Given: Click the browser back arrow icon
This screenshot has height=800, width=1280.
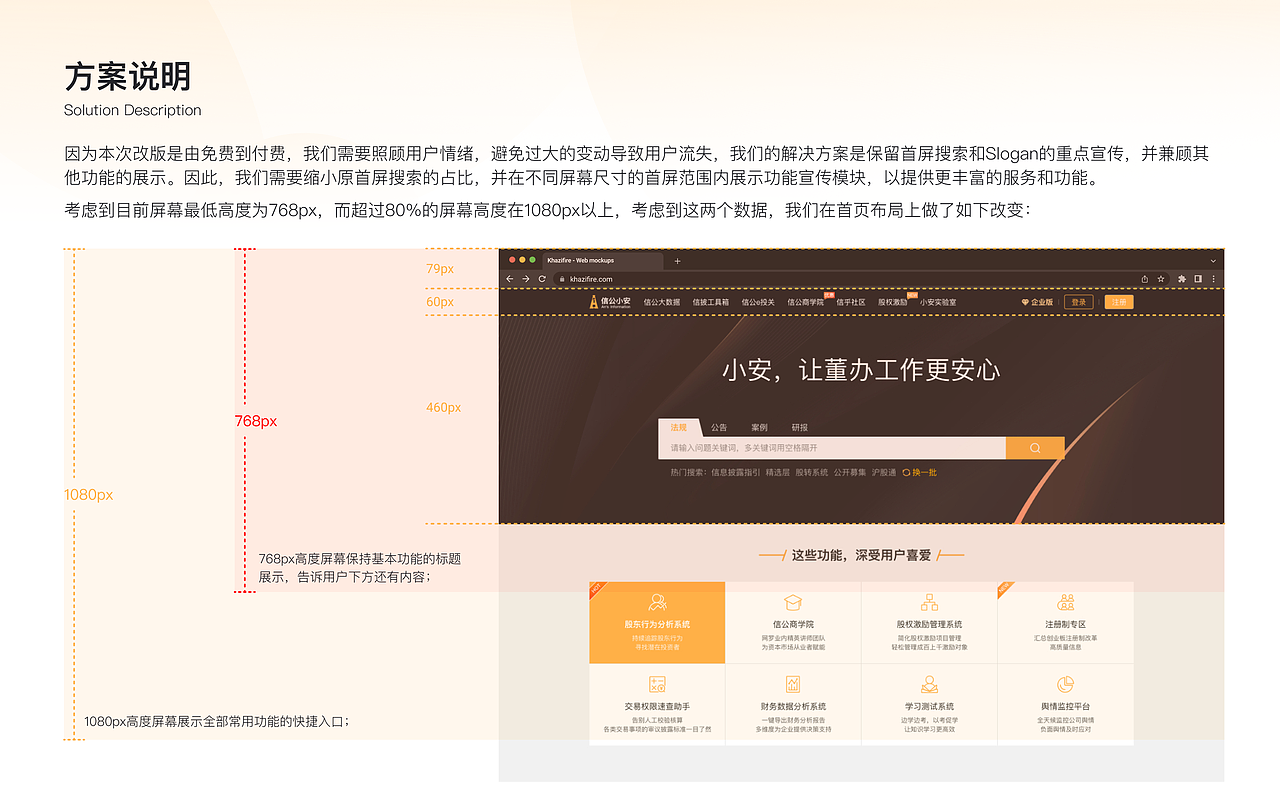Looking at the screenshot, I should (x=510, y=279).
